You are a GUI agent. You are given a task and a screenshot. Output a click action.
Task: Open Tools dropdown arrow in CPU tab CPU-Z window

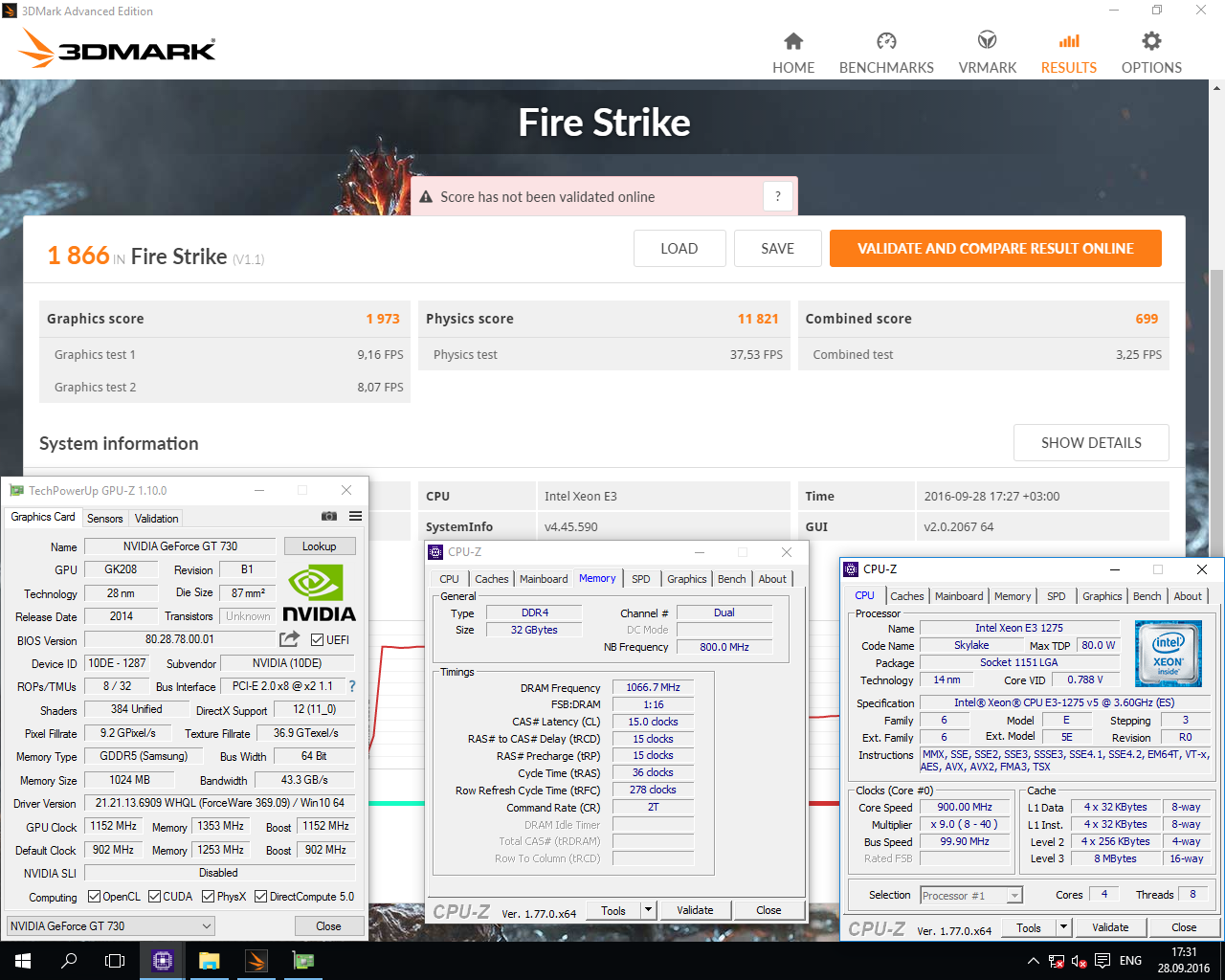coord(1063,927)
